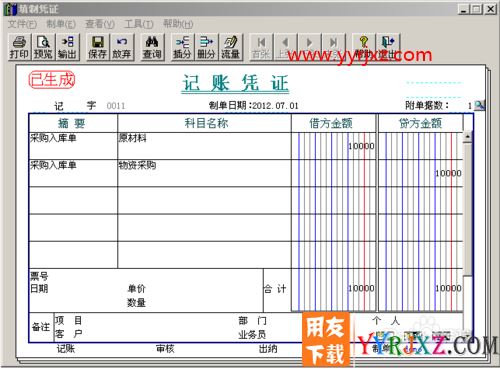Click the first 采购入库单 summary cell
500x369 pixels.
[x=73, y=146]
